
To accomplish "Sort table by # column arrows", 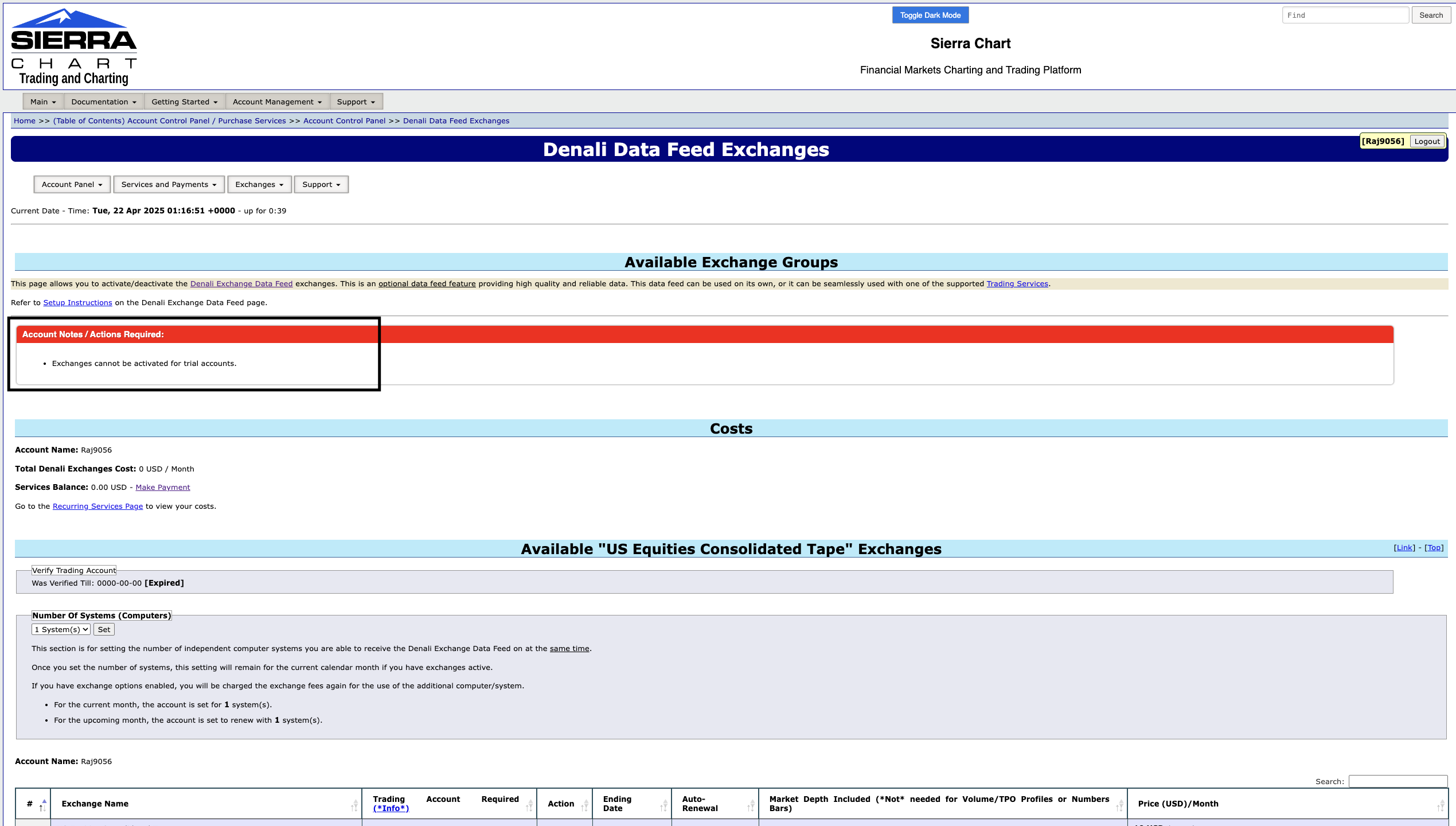I will point(43,804).
